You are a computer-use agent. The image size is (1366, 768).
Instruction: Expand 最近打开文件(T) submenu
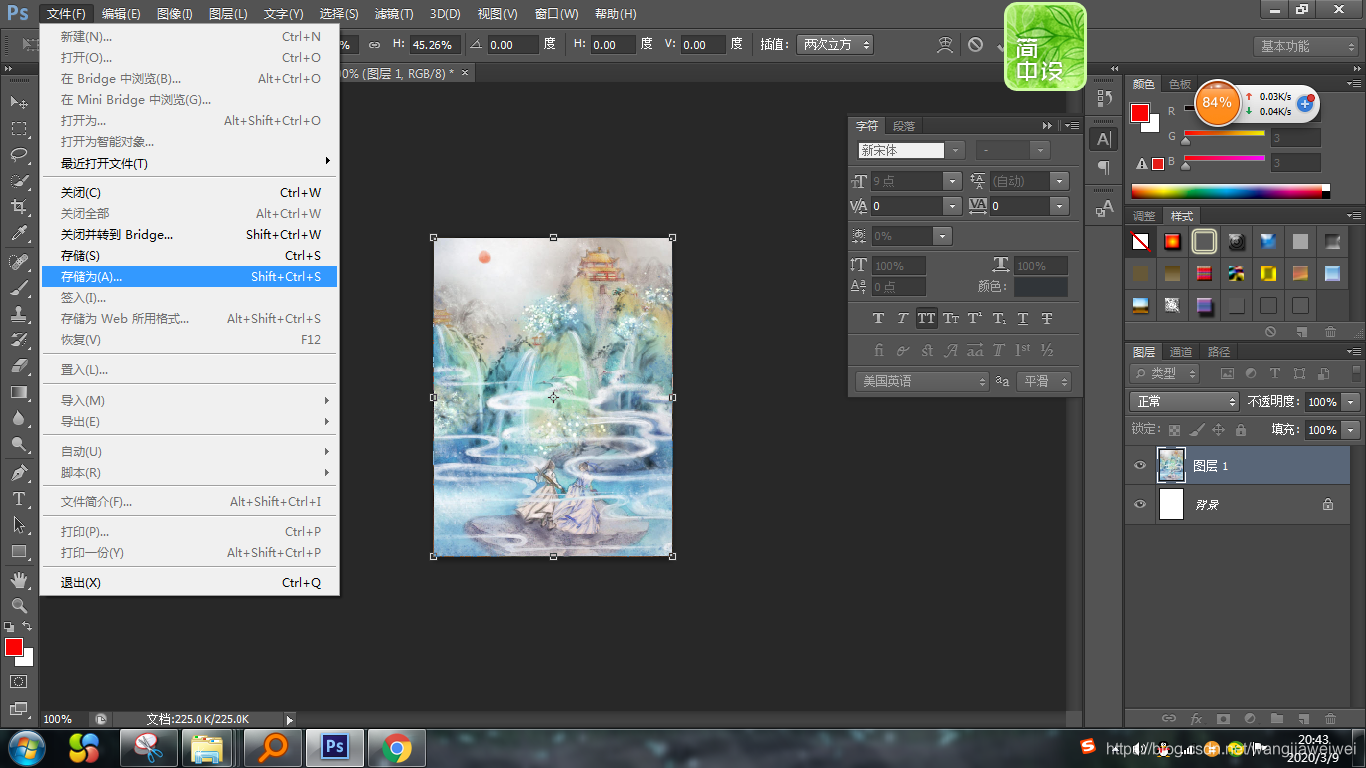(x=189, y=163)
